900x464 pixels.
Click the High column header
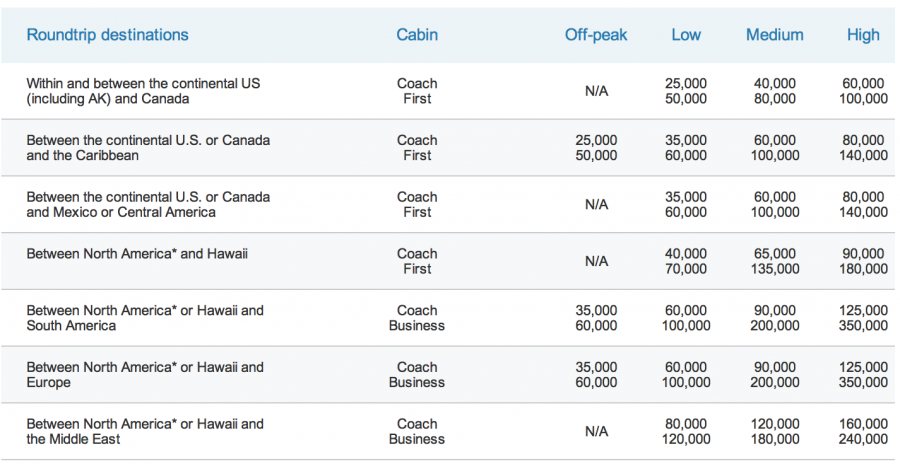coord(863,35)
